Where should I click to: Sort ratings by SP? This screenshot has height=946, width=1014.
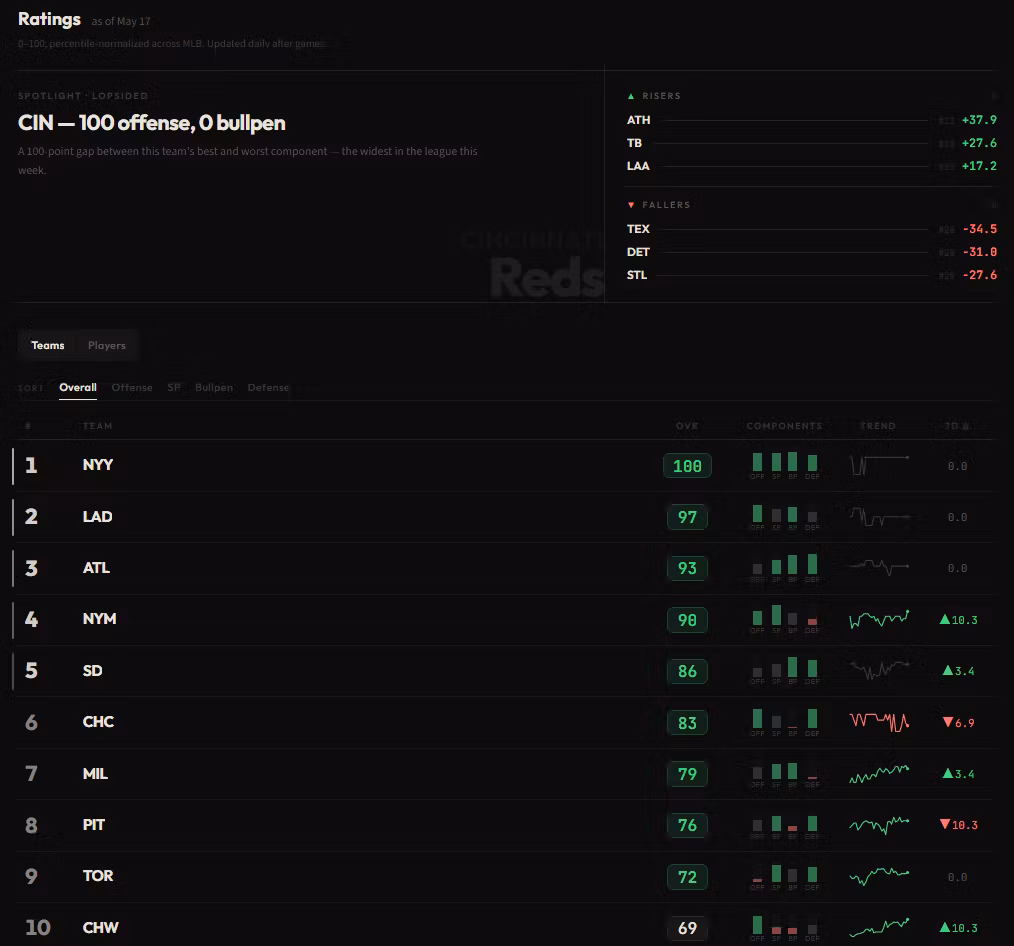click(x=173, y=387)
